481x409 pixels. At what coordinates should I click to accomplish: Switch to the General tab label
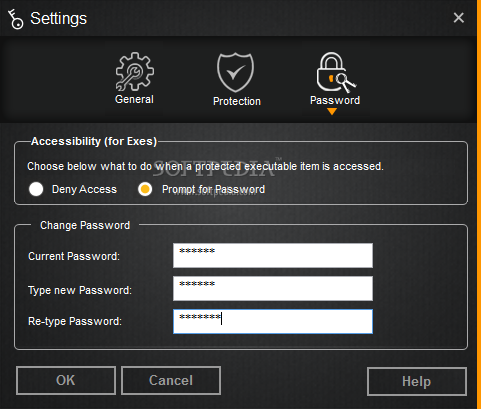click(134, 99)
